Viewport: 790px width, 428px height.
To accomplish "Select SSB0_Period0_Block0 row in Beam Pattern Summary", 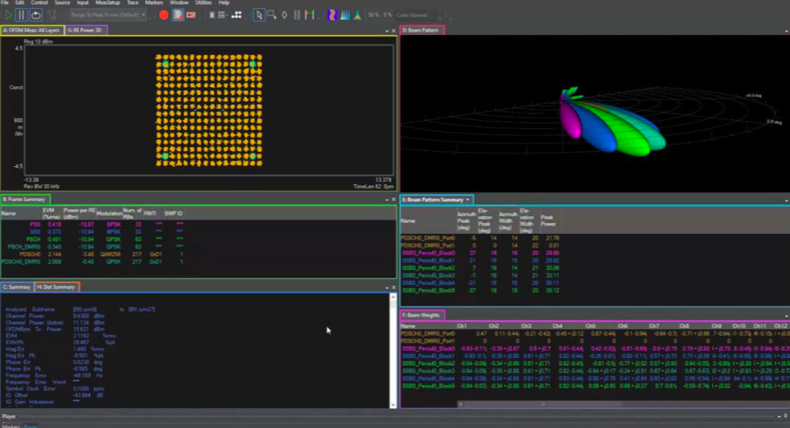I will [428, 253].
